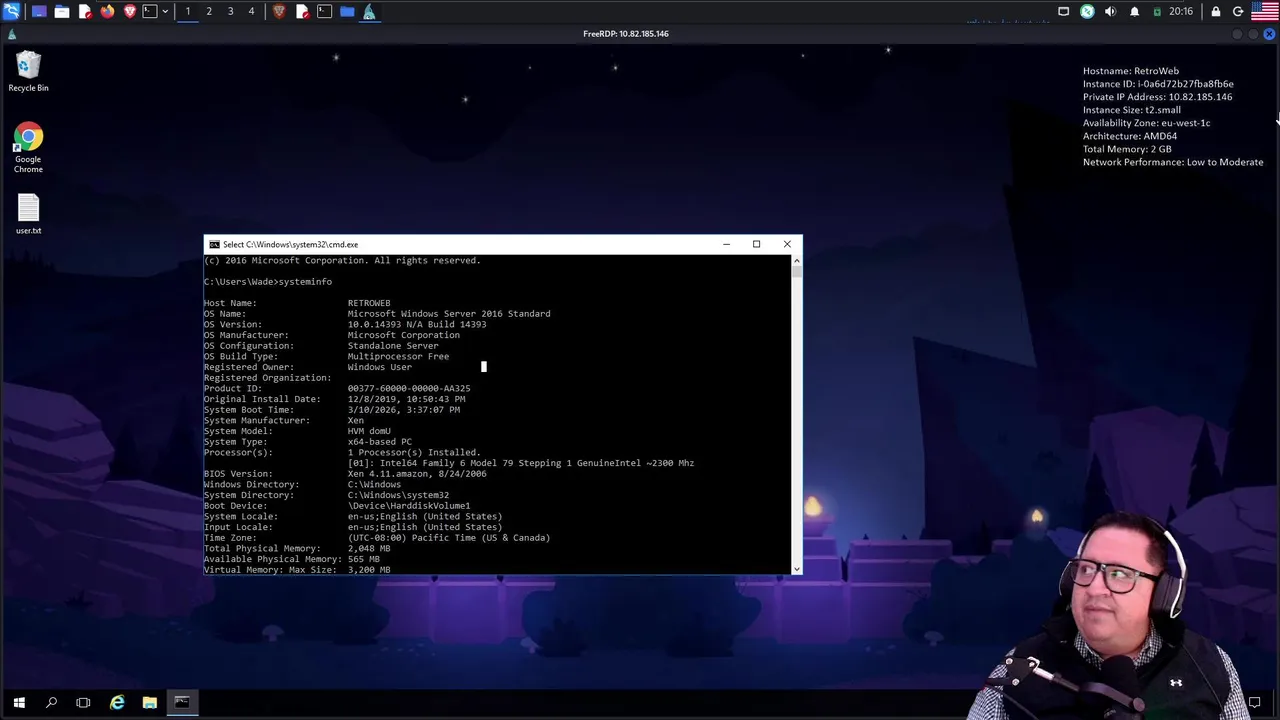
Task: Click the cmd taskbar button
Action: (182, 703)
